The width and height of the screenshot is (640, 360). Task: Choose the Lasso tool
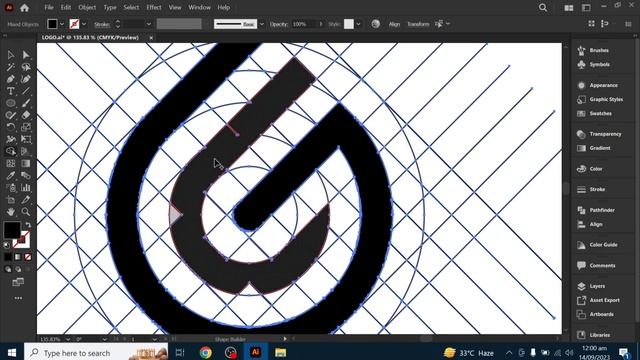coord(26,67)
